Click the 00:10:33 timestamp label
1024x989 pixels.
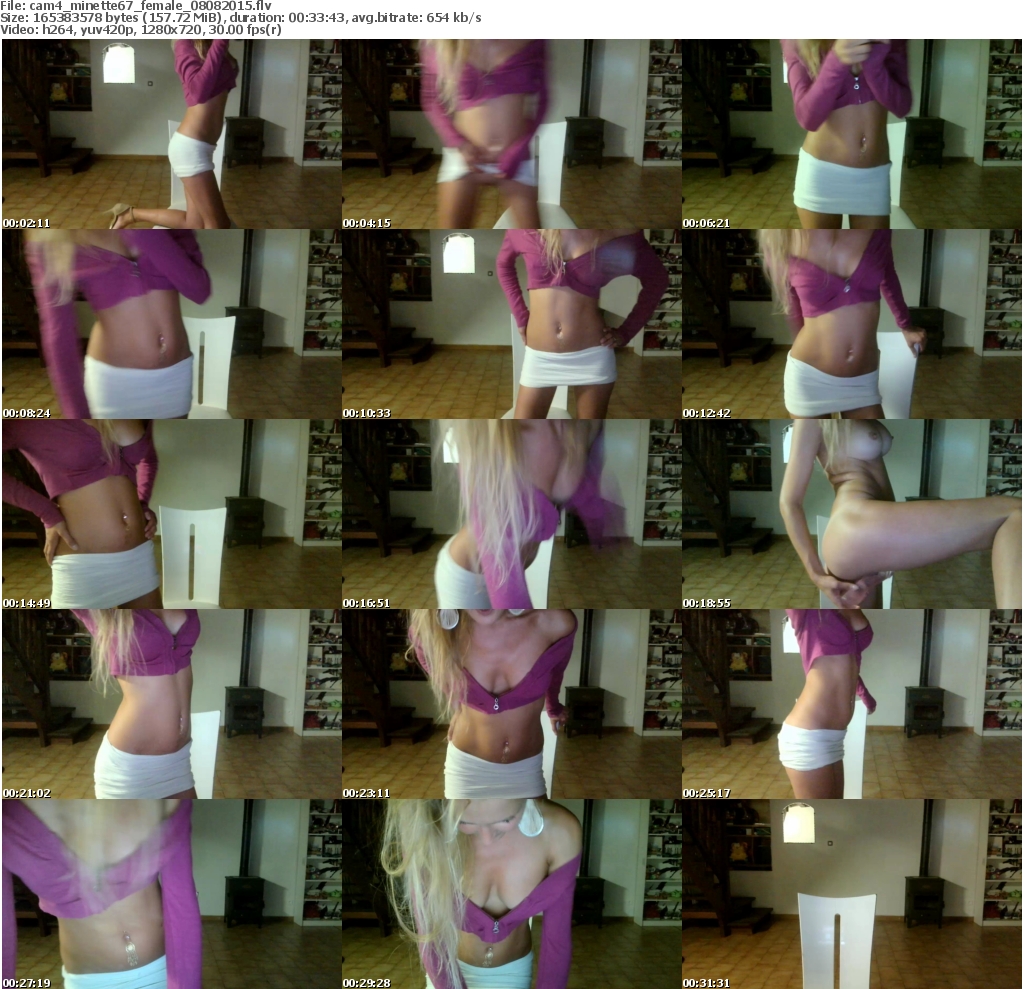pos(366,413)
